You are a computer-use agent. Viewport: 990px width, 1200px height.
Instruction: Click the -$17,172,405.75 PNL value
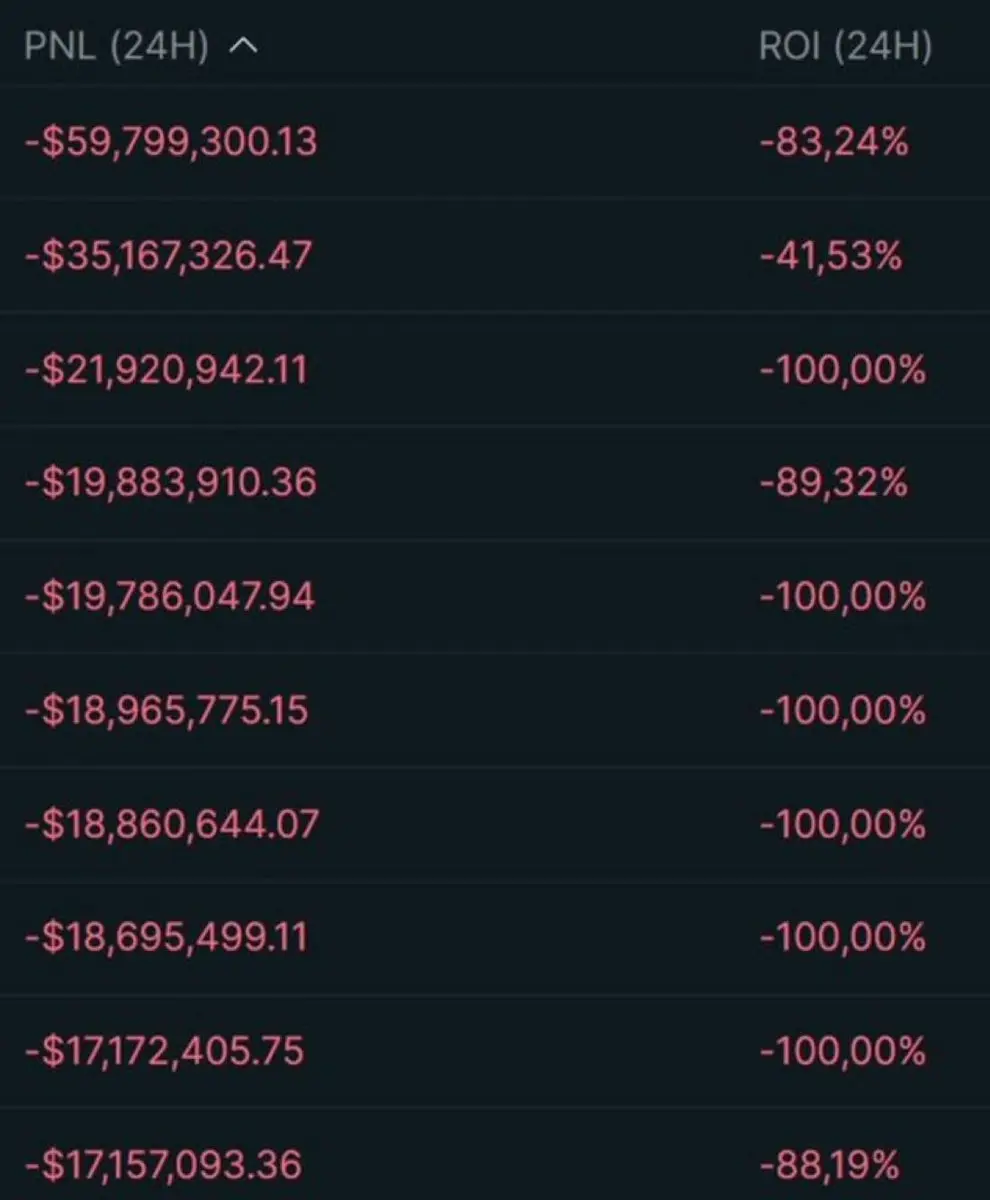click(165, 1052)
